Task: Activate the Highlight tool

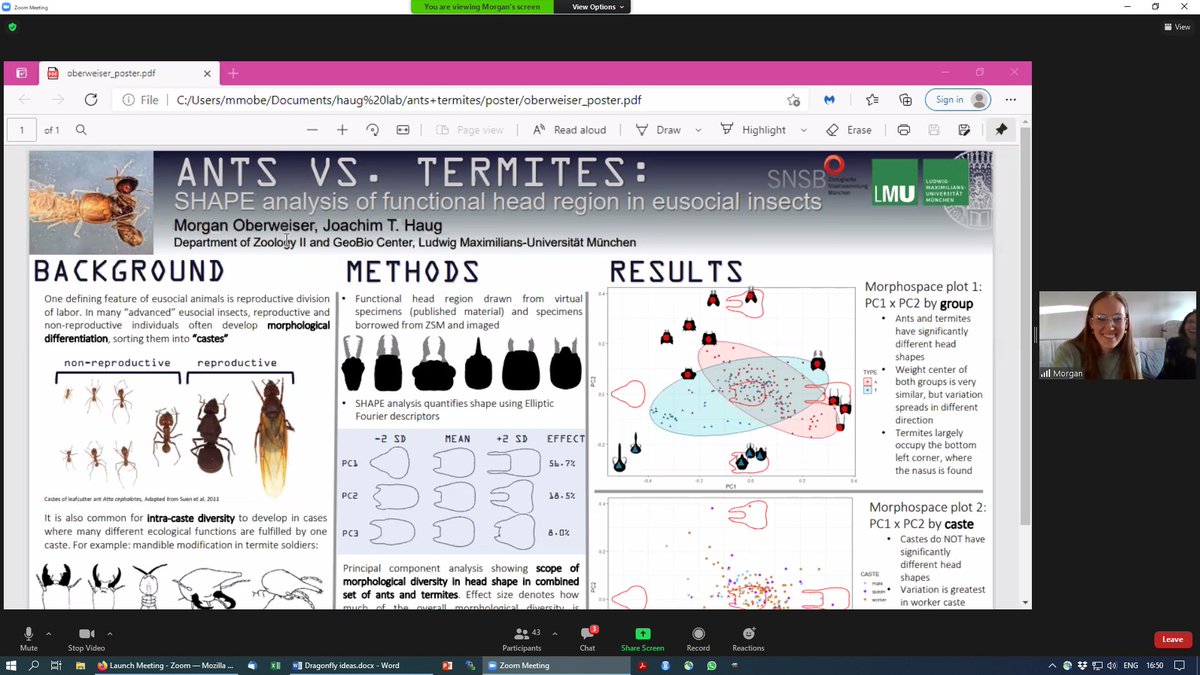Action: click(x=753, y=130)
